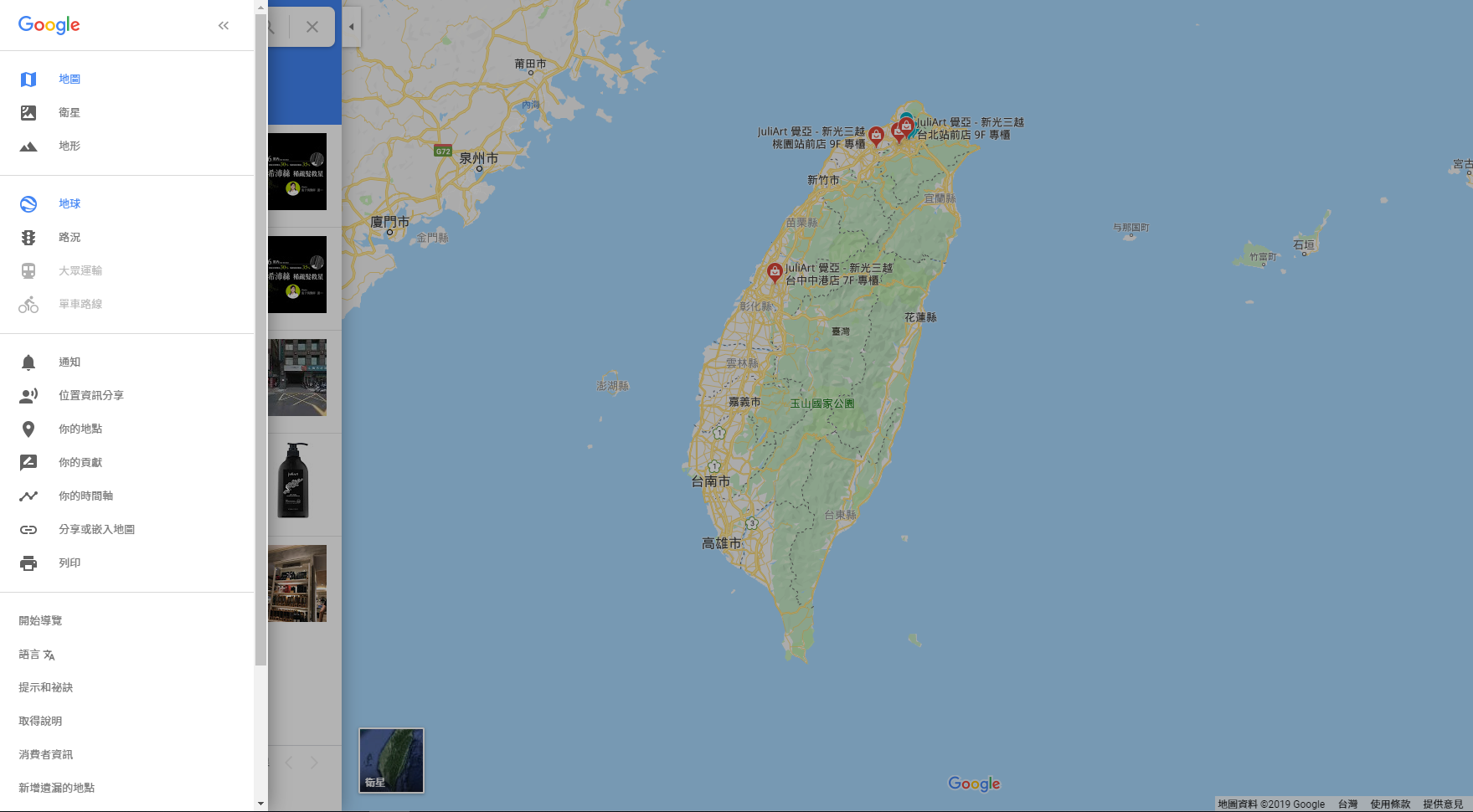
Task: Click 取得說明 help link
Action: [x=40, y=722]
